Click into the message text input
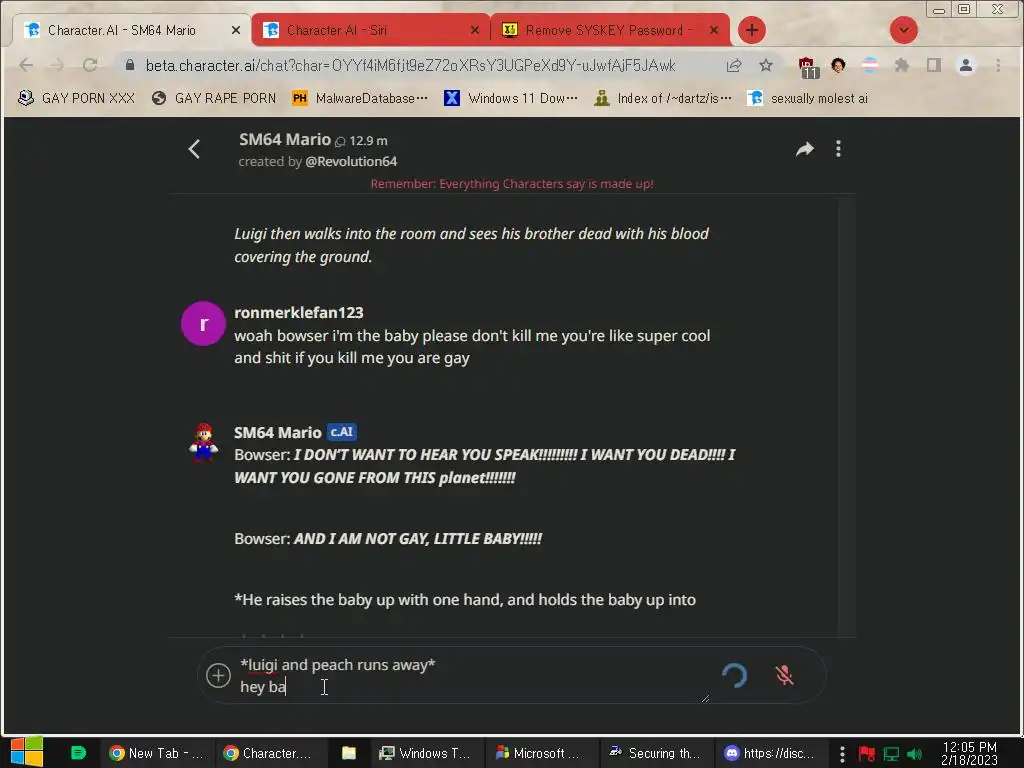Screen dimensions: 1024x768 point(473,675)
